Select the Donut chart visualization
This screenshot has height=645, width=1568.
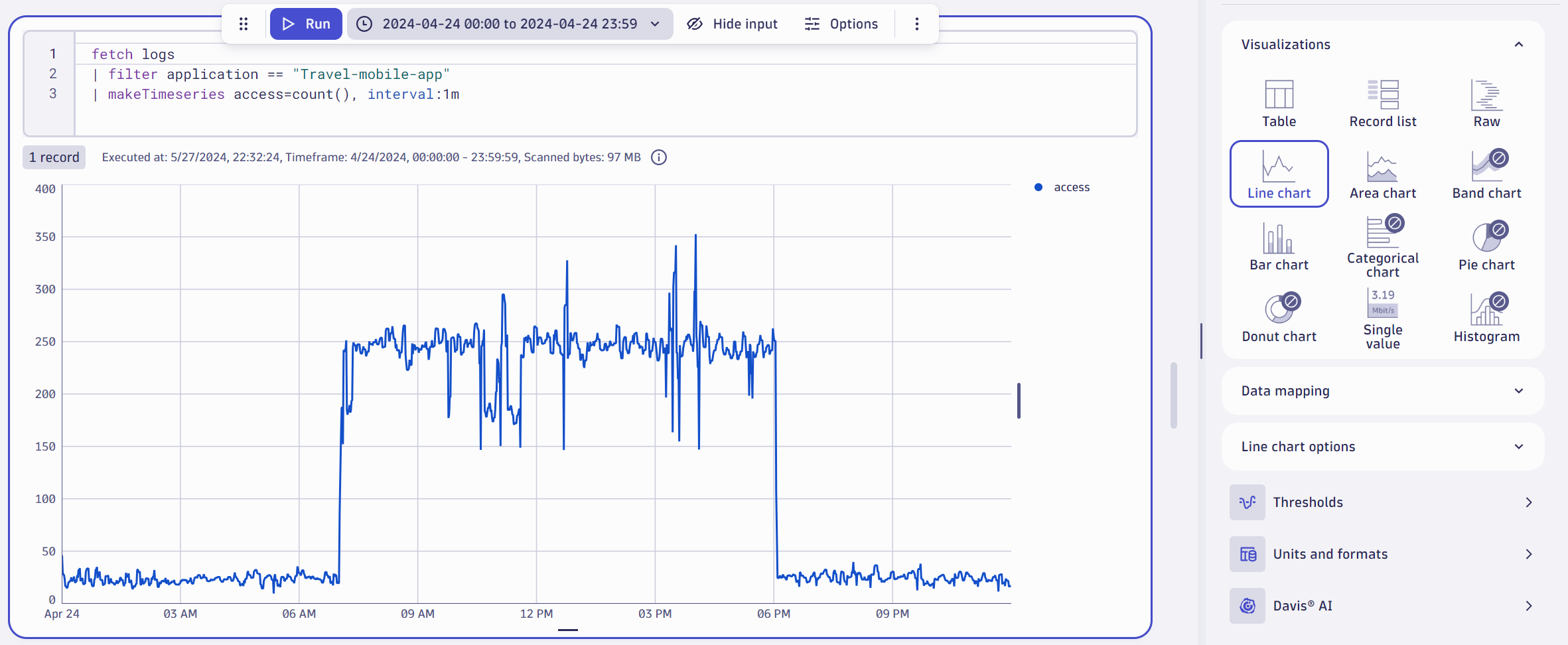pyautogui.click(x=1278, y=317)
